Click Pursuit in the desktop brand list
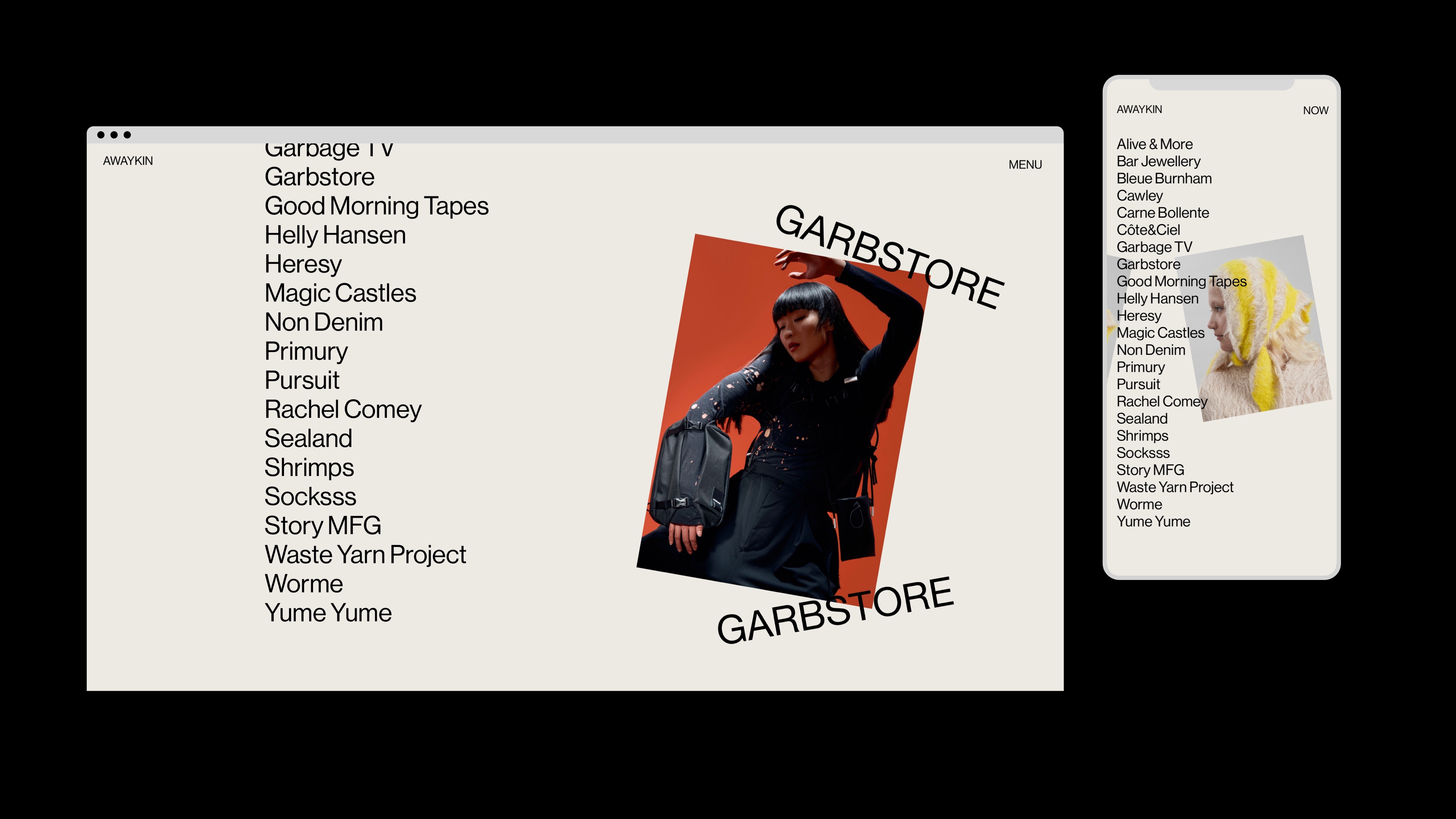The width and height of the screenshot is (1456, 819). coord(302,380)
